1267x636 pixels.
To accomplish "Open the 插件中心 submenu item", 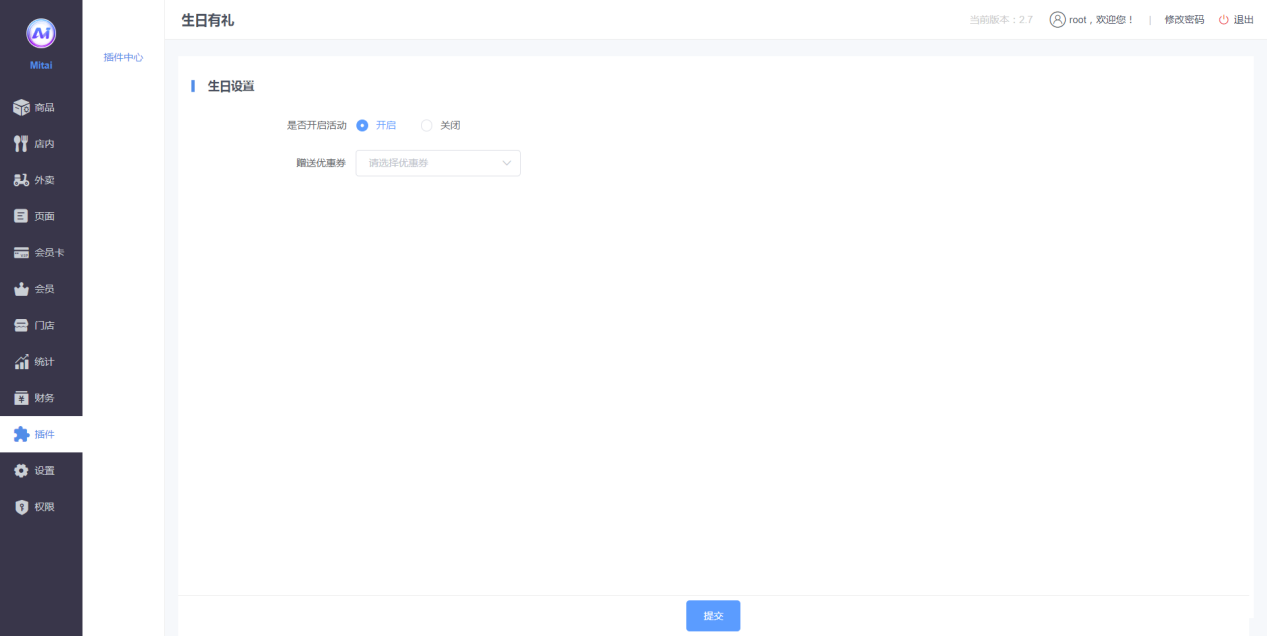I will (x=123, y=58).
